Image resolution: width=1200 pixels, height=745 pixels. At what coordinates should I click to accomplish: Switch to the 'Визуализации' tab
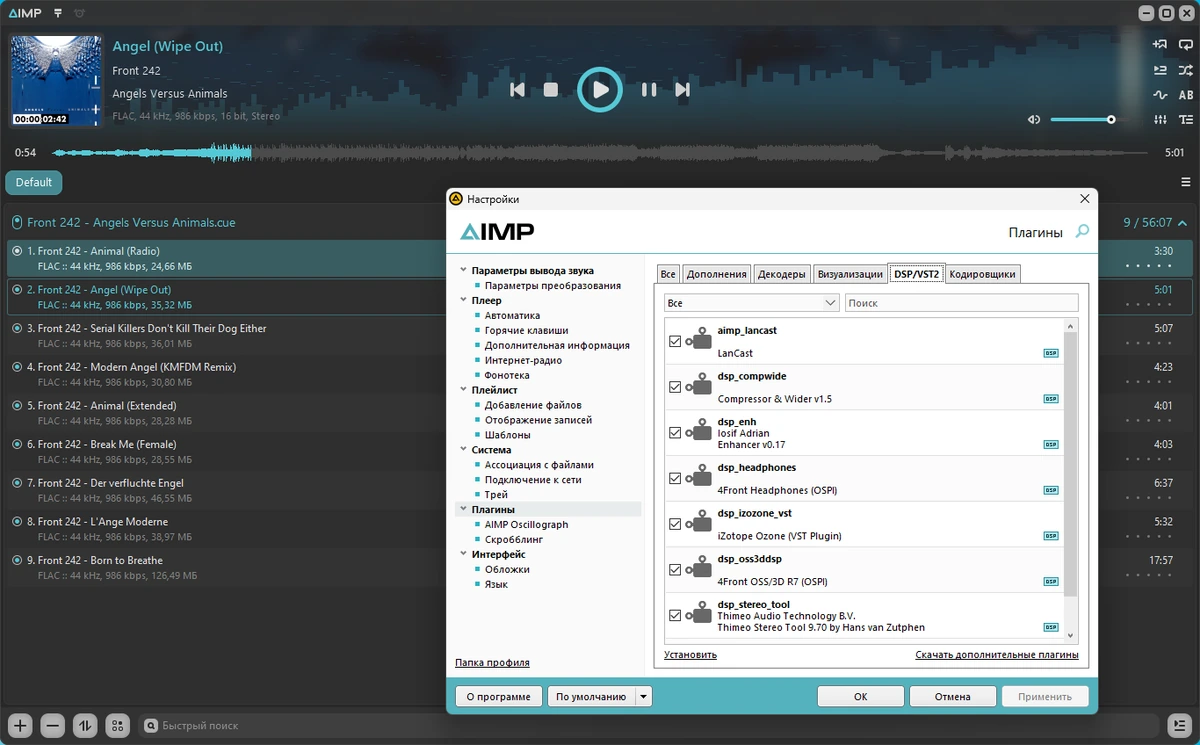pos(850,274)
